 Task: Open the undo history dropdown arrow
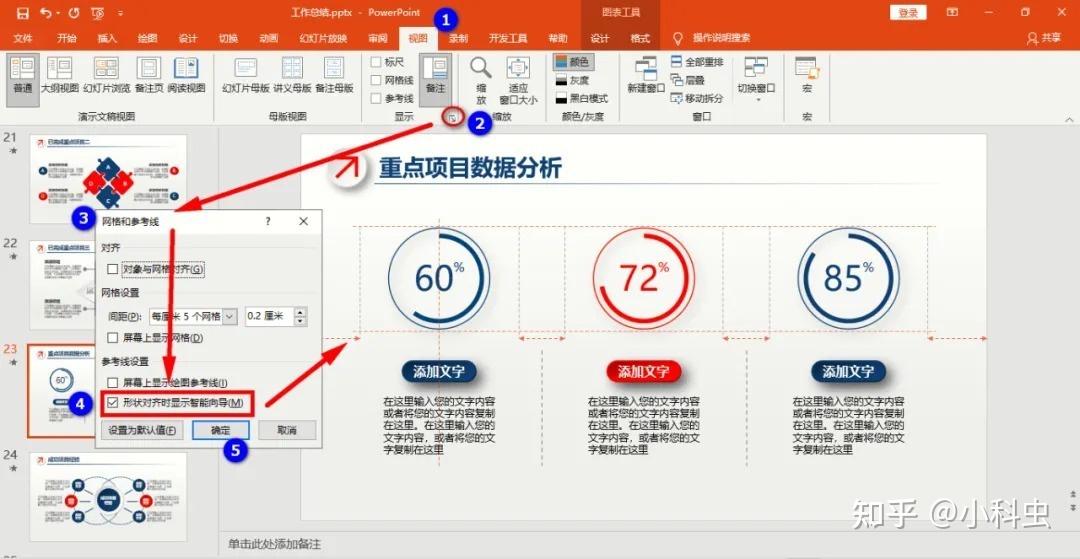(x=57, y=13)
